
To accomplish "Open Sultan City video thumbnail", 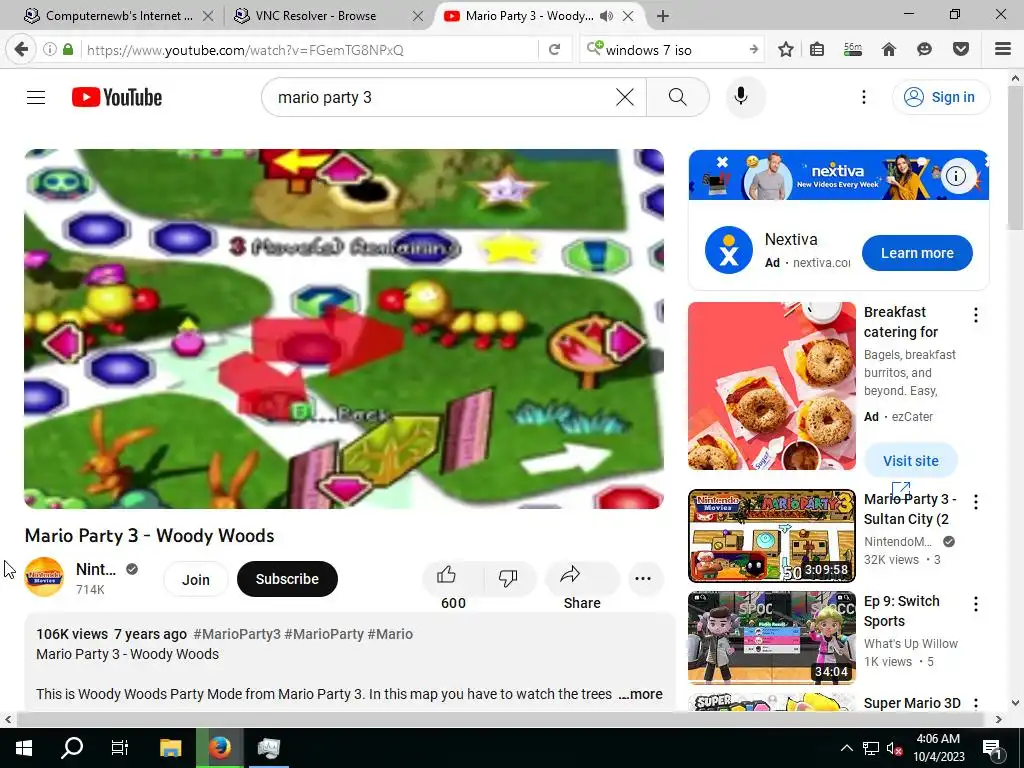I will coord(771,536).
